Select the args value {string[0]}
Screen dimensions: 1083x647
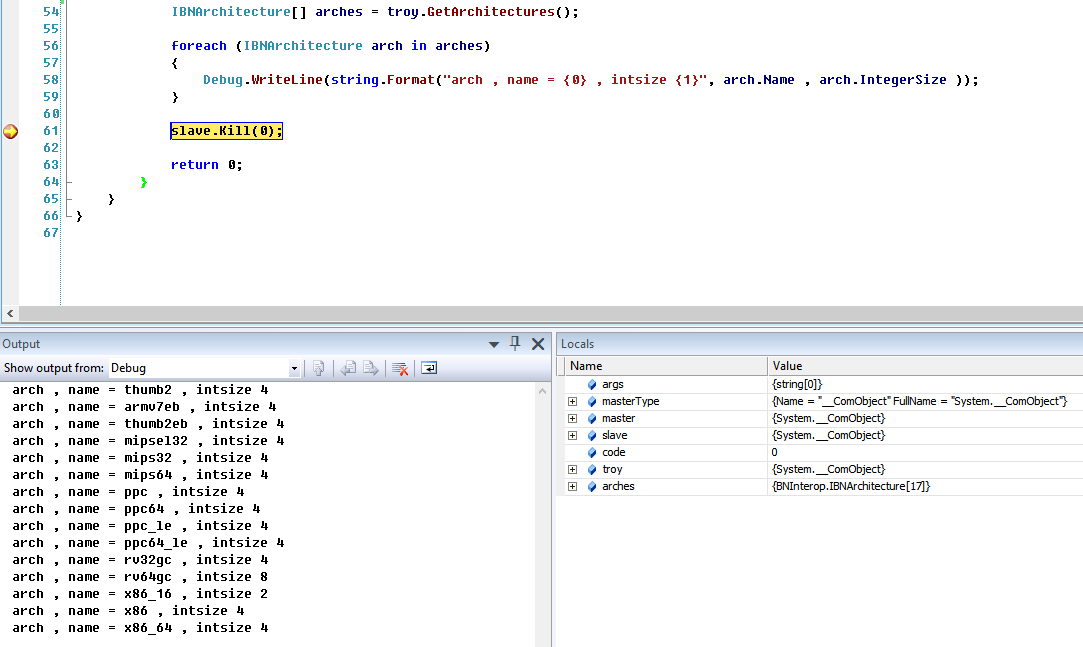click(797, 385)
